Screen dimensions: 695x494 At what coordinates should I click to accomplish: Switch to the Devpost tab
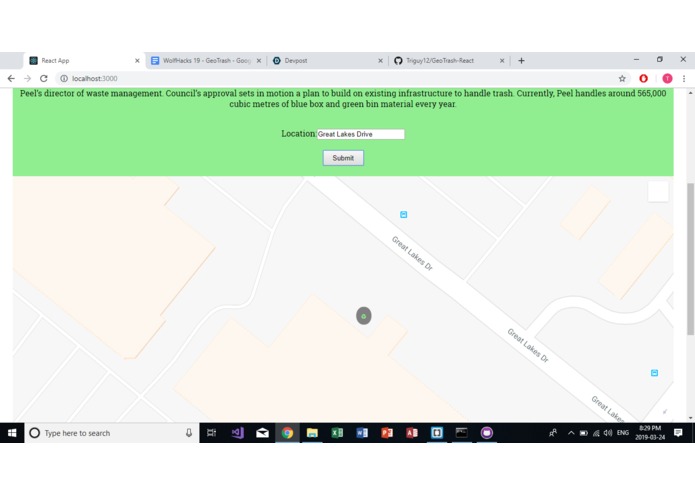click(328, 61)
